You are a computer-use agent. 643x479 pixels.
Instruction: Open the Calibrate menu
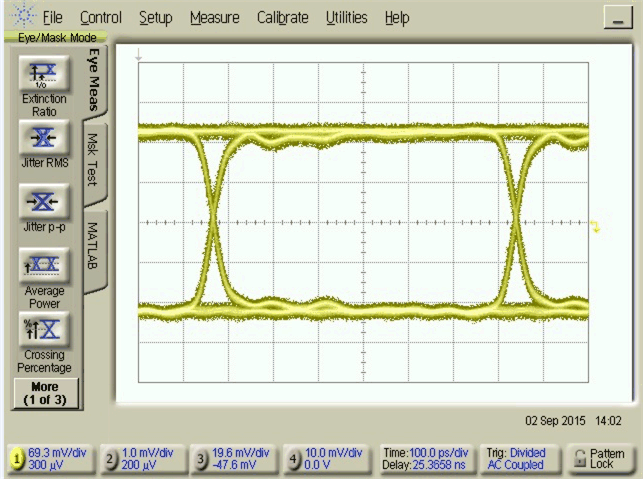[283, 18]
